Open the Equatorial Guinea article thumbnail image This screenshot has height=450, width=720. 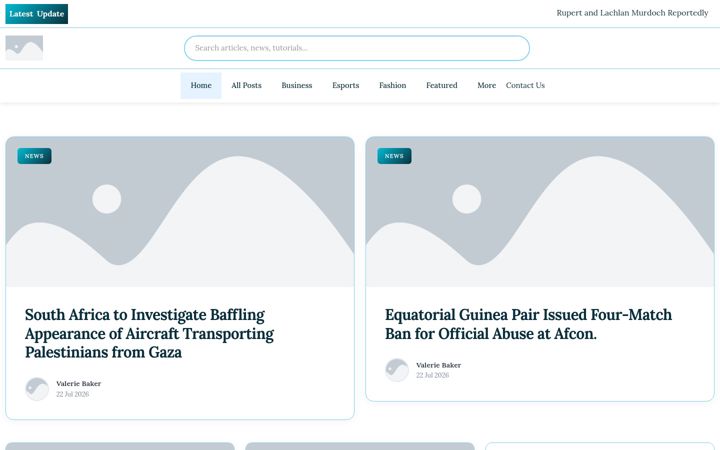[x=540, y=212]
